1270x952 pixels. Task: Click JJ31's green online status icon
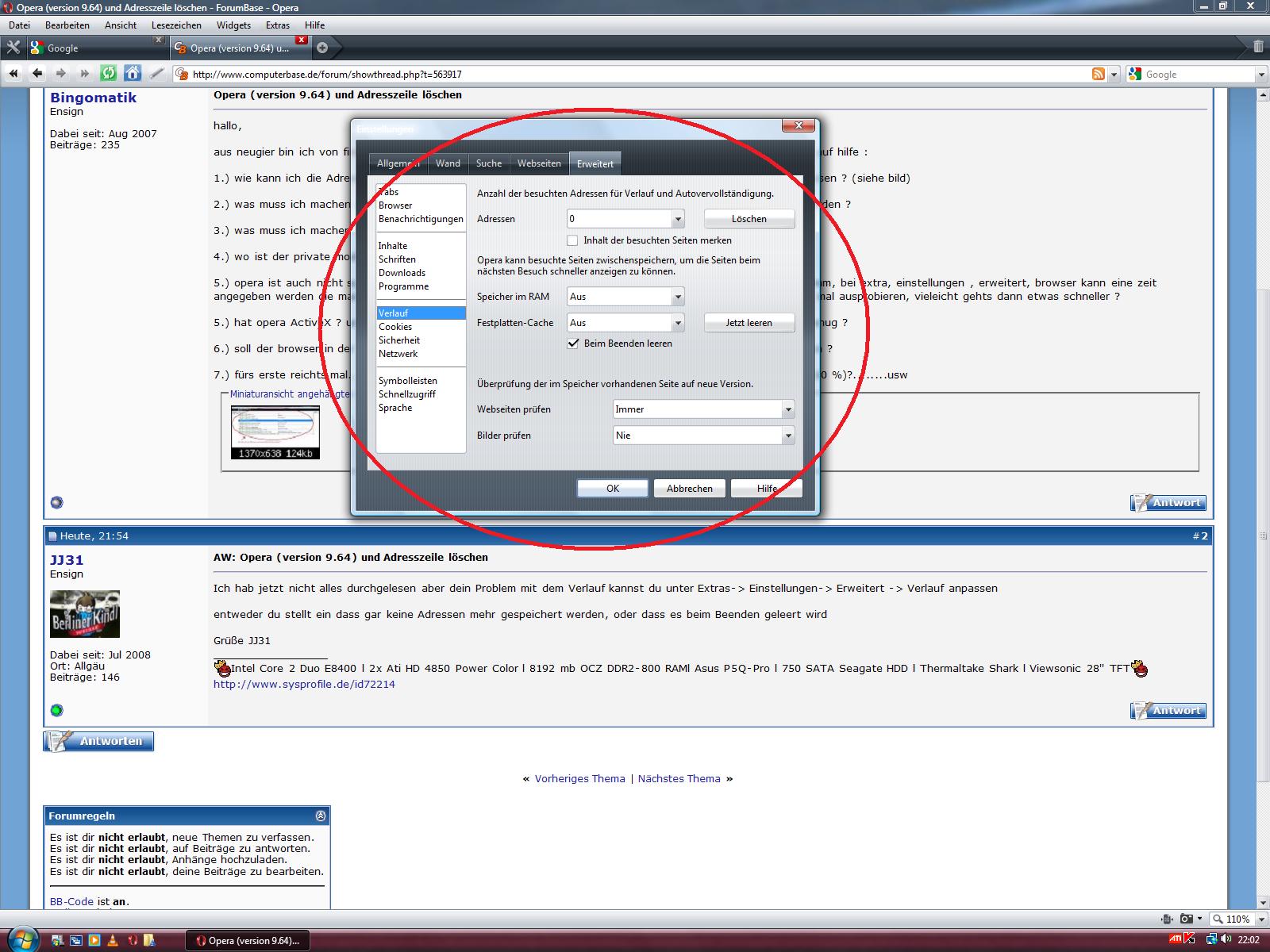tap(56, 710)
